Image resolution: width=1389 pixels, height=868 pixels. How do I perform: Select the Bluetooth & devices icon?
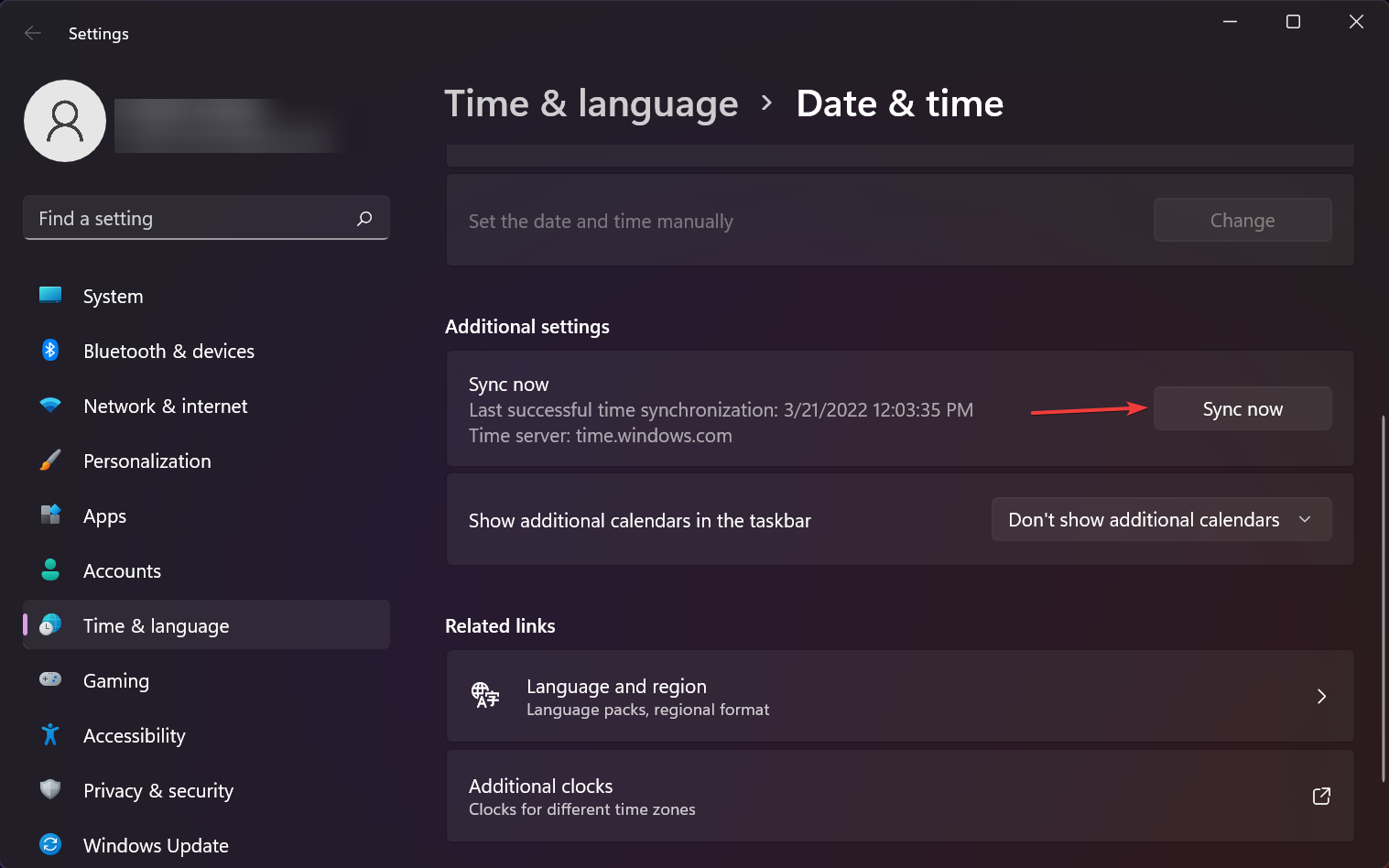pyautogui.click(x=50, y=351)
